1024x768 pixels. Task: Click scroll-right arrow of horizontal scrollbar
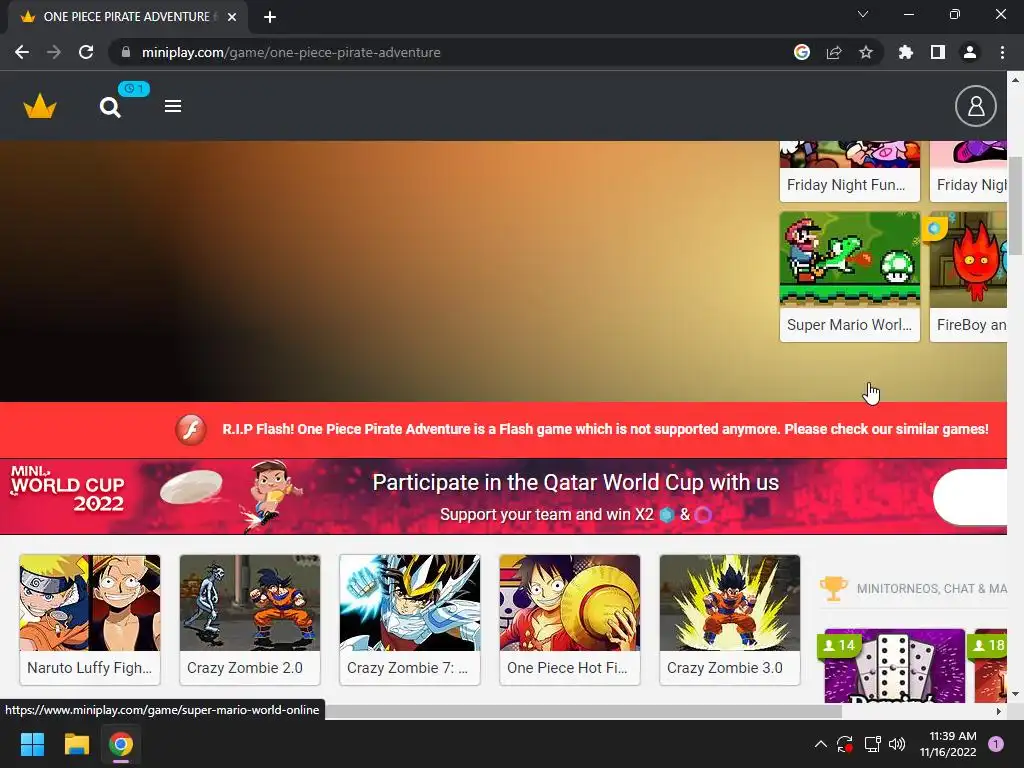999,711
